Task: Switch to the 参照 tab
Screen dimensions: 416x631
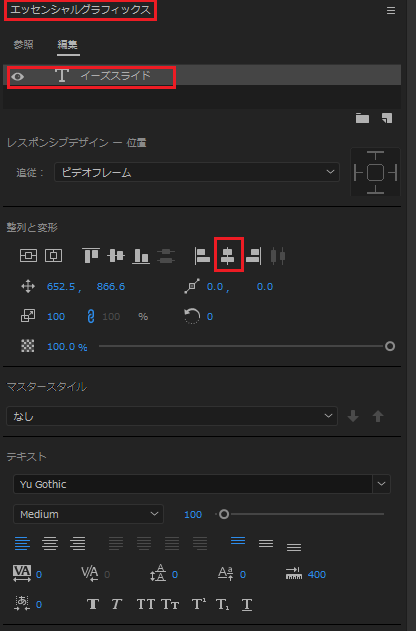Action: 23,44
